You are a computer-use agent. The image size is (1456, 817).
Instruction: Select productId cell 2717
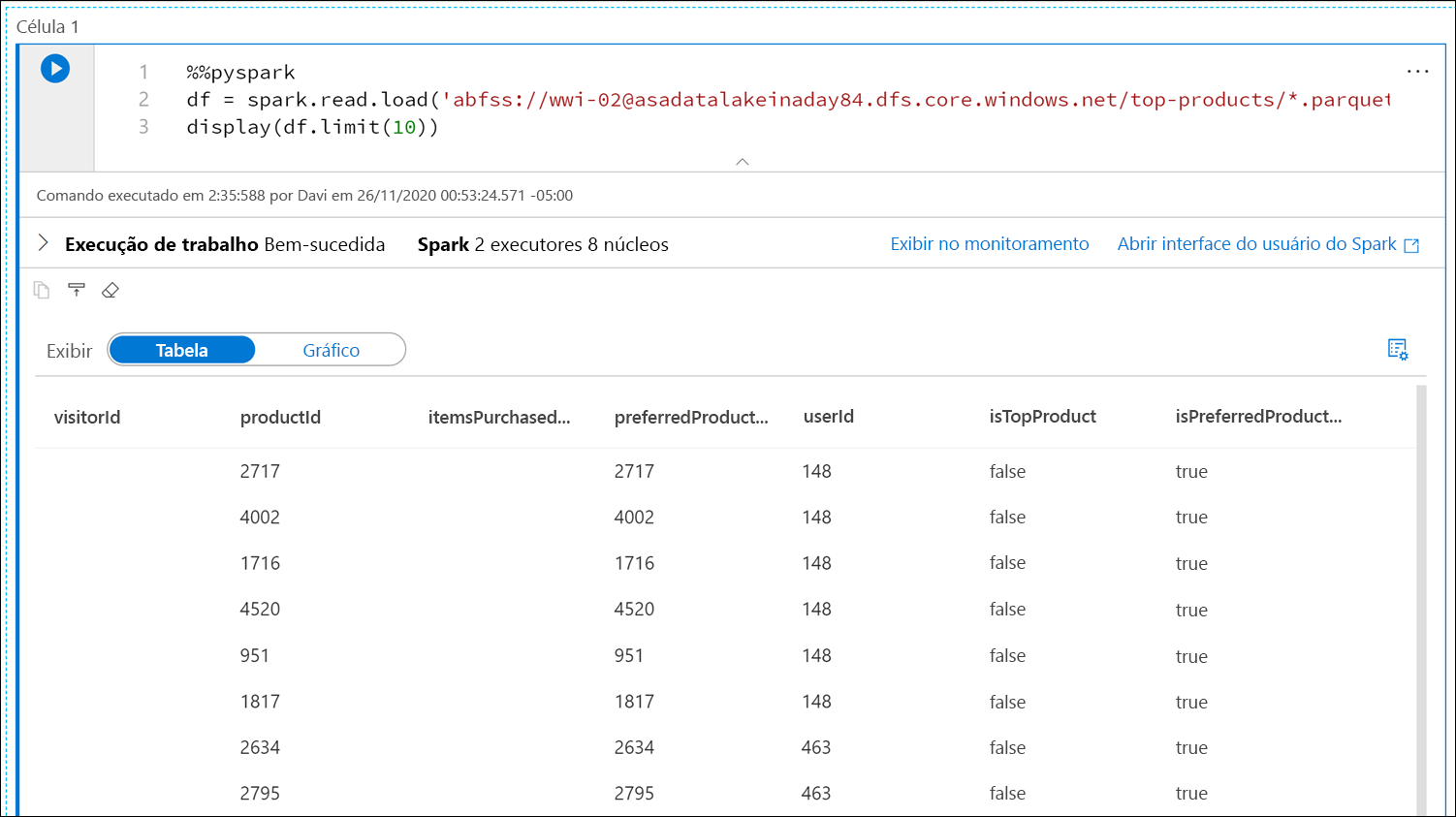click(260, 472)
